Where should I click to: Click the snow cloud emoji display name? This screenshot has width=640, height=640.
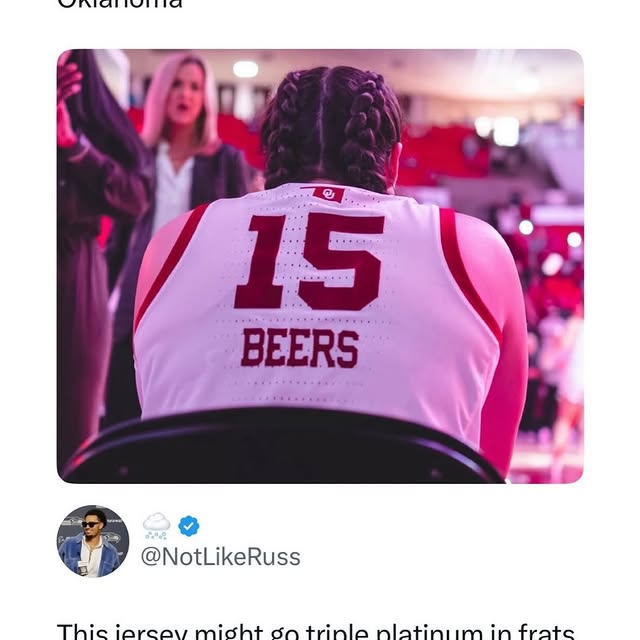[157, 525]
